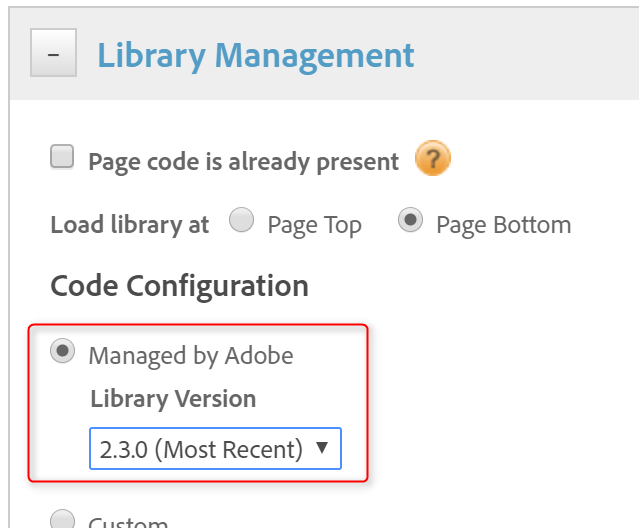Click the 'Managed by Adobe' label text

(190, 355)
